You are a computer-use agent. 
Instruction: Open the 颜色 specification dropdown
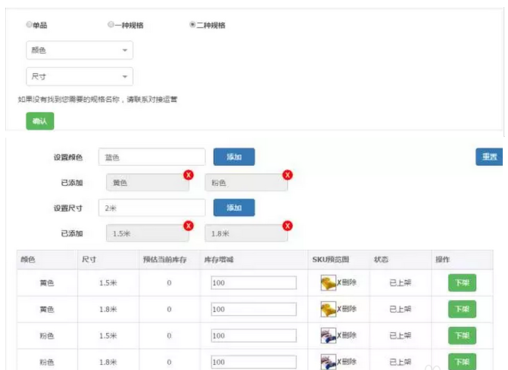[x=80, y=50]
